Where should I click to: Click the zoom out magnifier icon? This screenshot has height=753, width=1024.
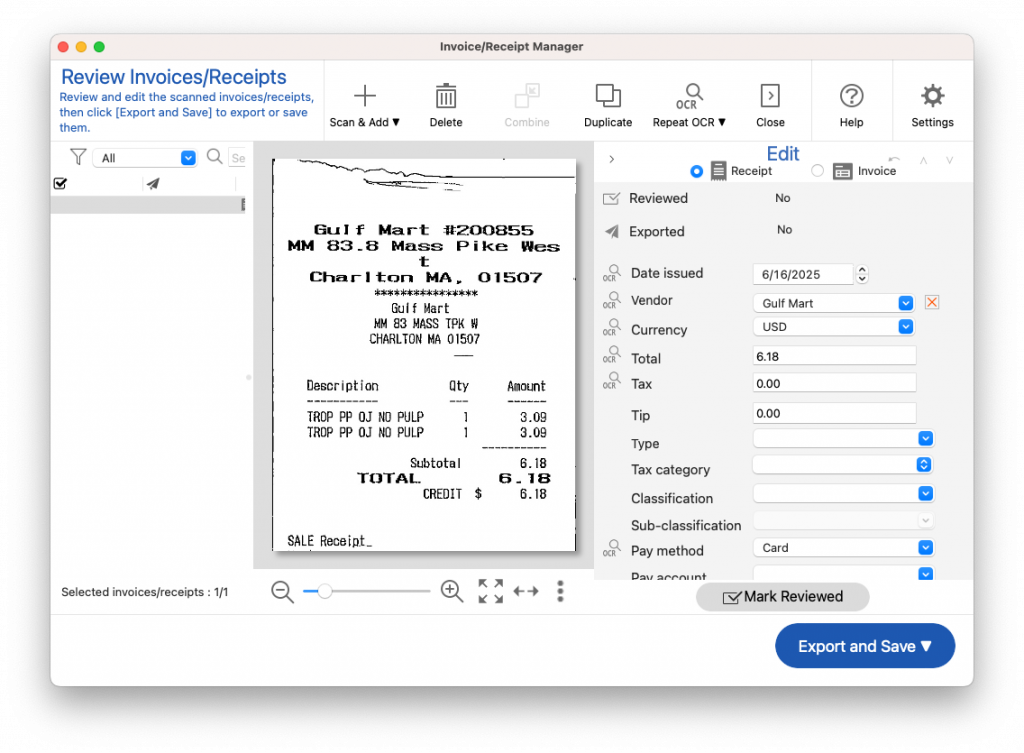(x=282, y=592)
